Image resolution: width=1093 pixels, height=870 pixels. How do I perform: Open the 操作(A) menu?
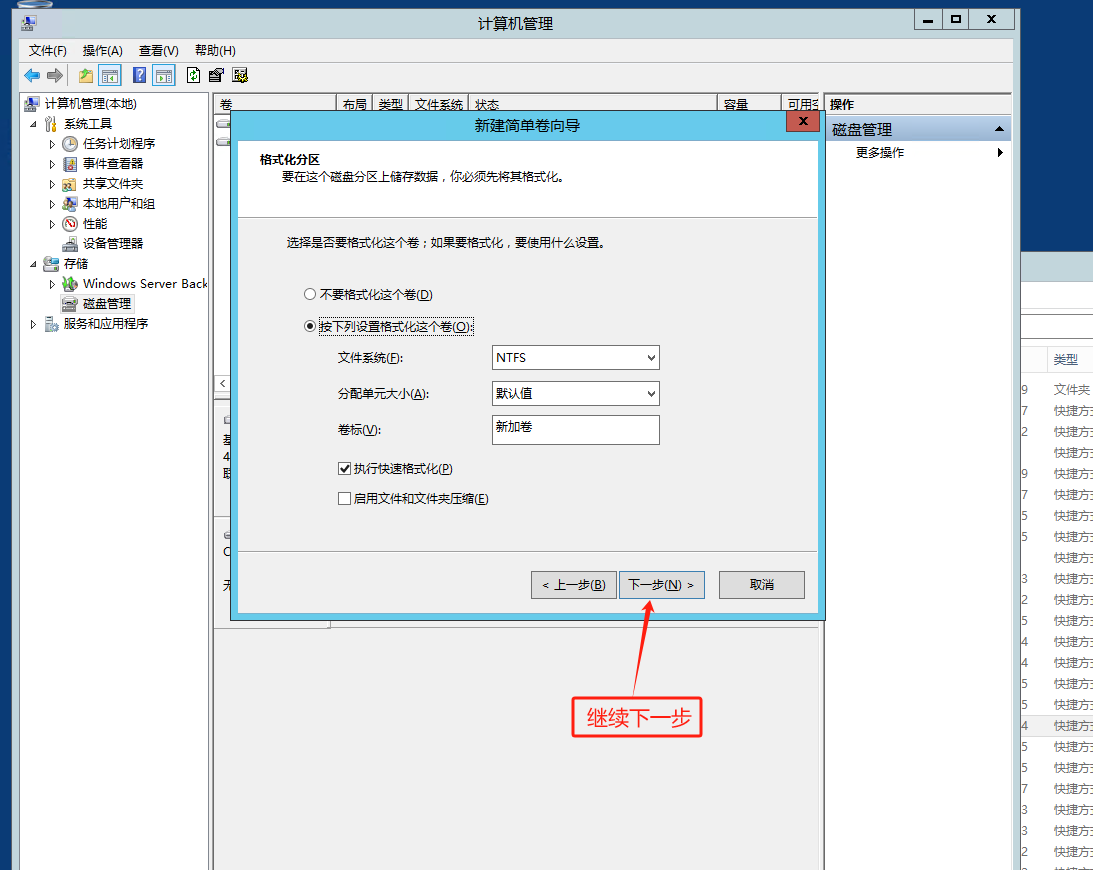(102, 51)
